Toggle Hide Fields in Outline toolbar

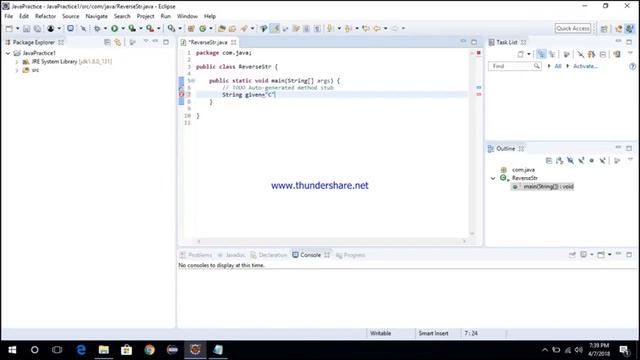coord(570,160)
